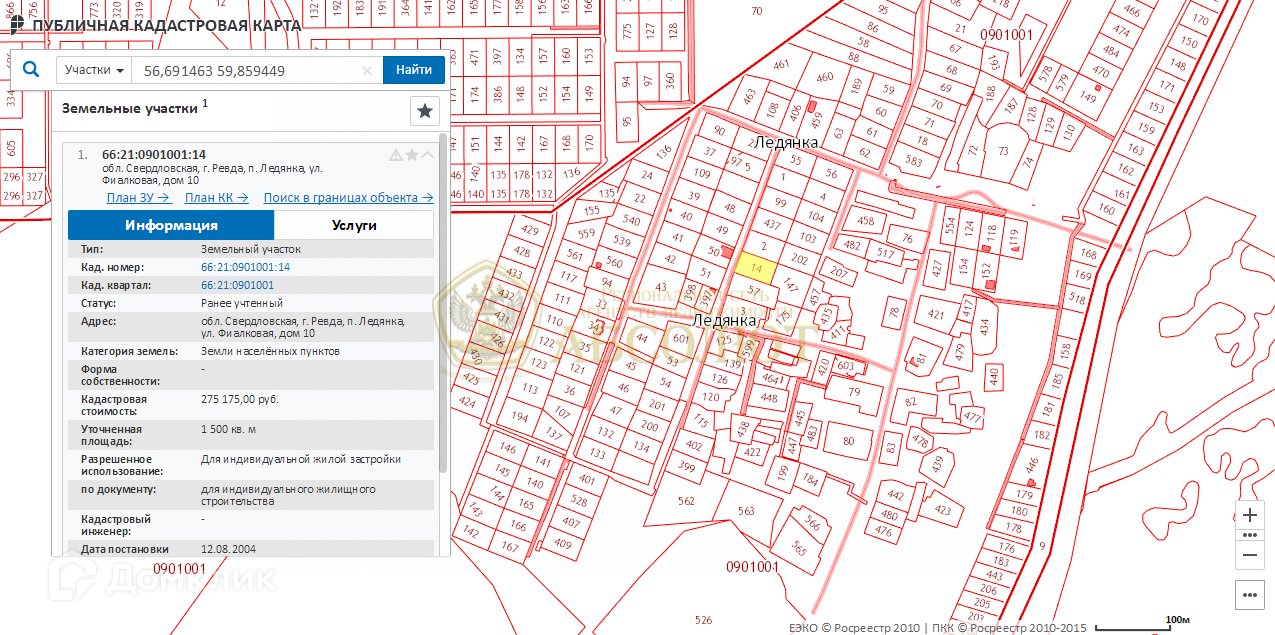This screenshot has width=1275, height=635.
Task: Open the План ЗУ link
Action: (x=139, y=198)
